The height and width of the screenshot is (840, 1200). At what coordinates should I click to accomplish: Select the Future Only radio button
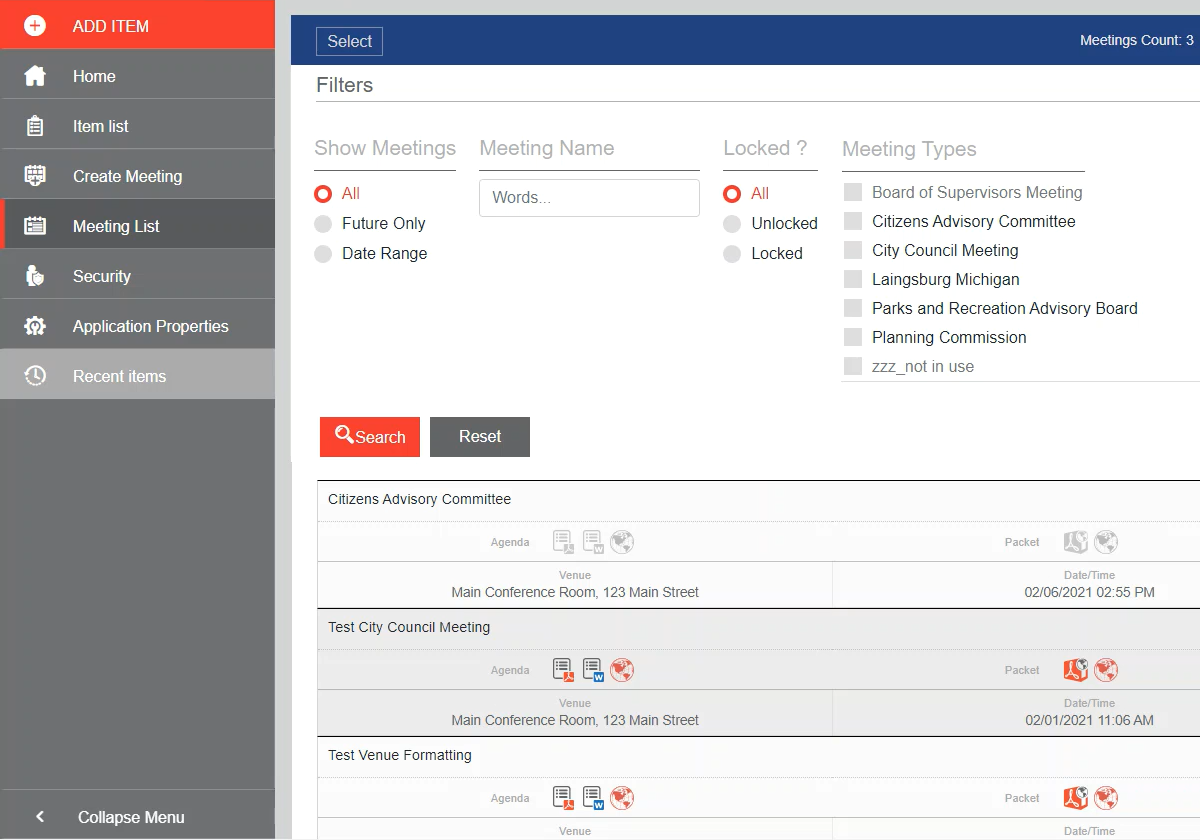click(x=322, y=224)
